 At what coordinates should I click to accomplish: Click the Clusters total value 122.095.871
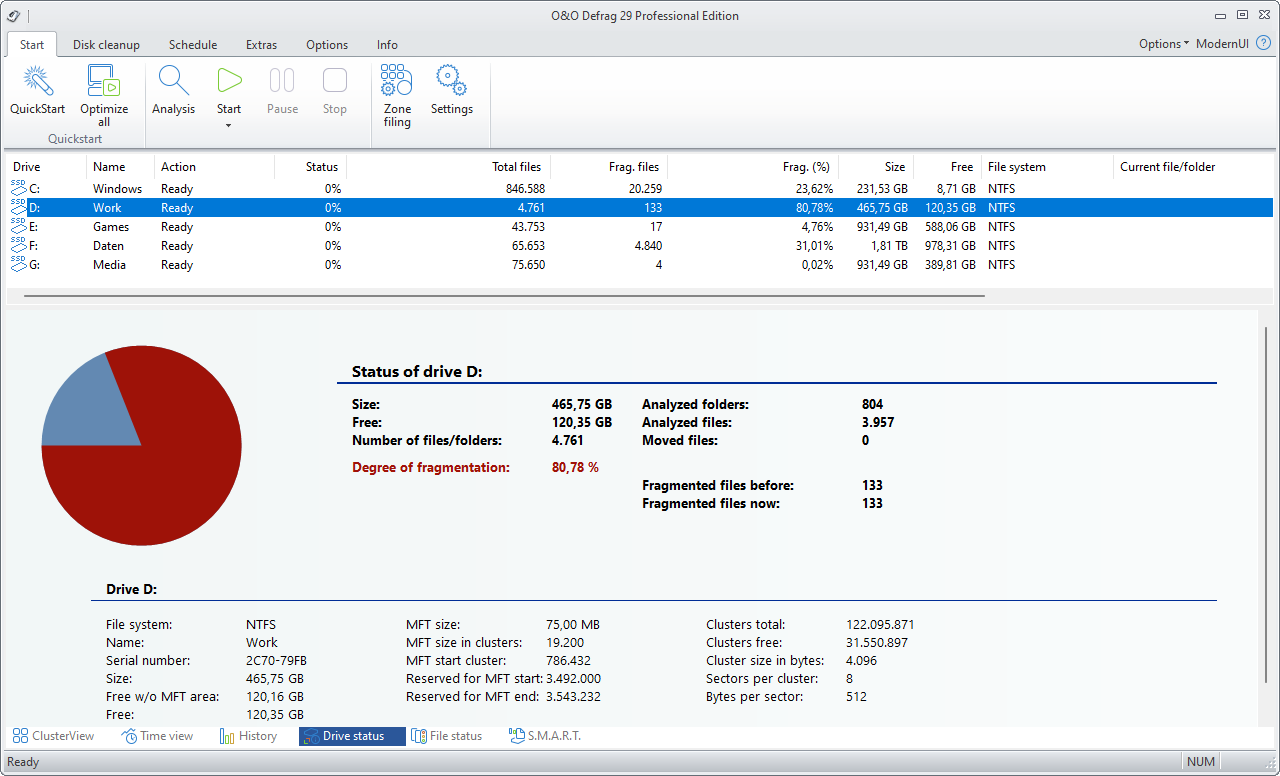[x=880, y=625]
